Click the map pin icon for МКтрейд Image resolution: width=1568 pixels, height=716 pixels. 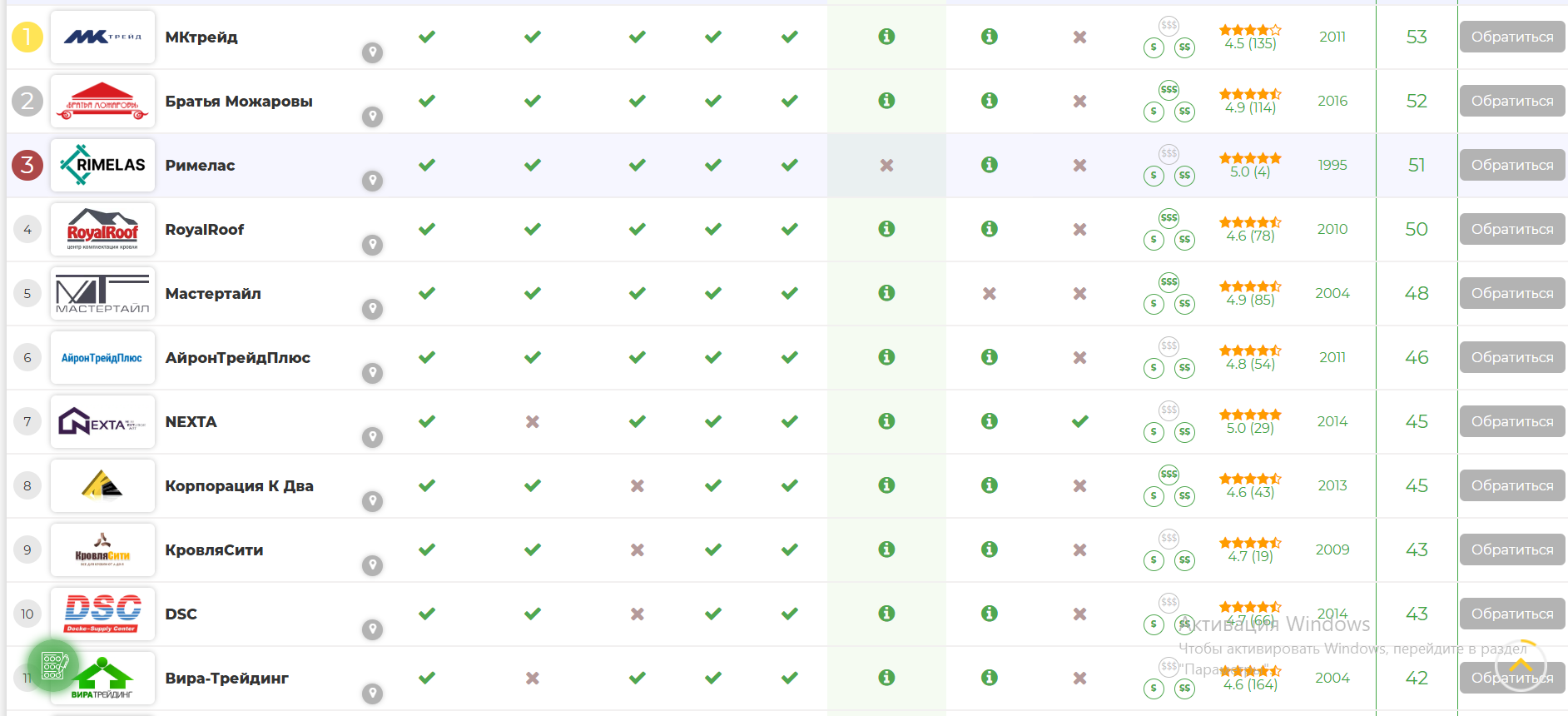tap(372, 52)
